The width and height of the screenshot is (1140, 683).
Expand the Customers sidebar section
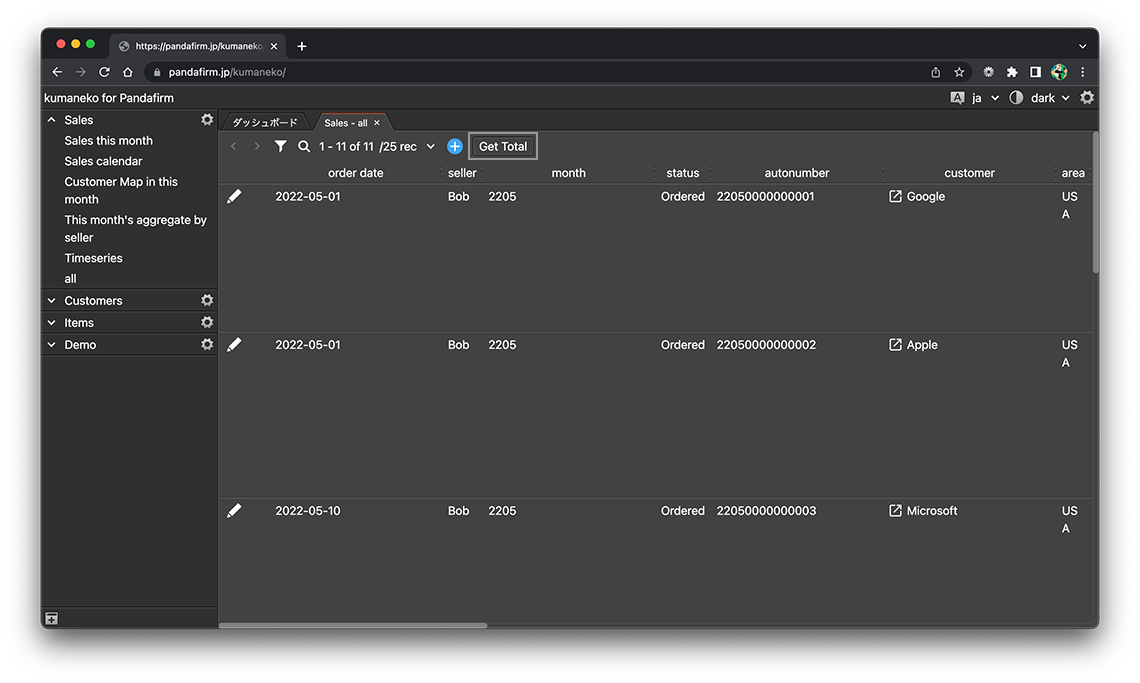click(52, 301)
